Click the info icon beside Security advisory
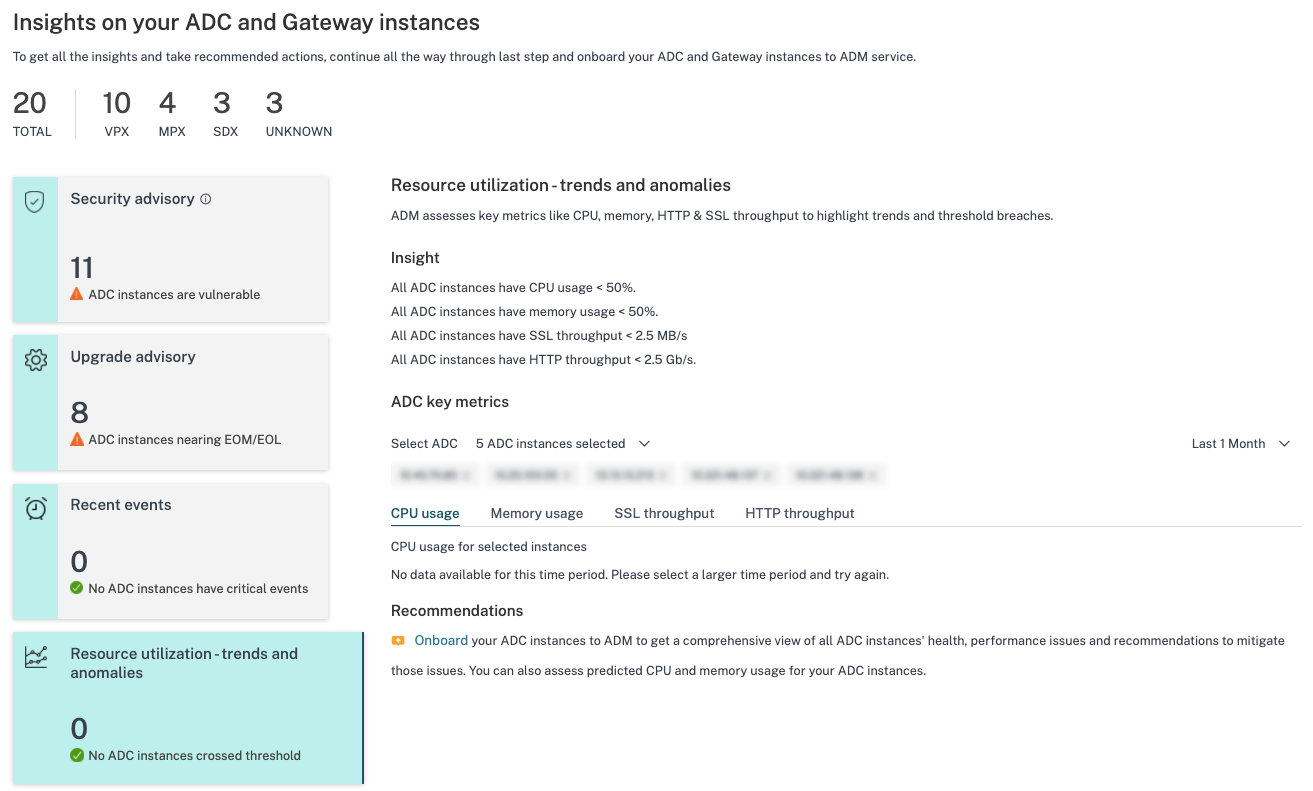This screenshot has width=1313, height=791. 206,199
